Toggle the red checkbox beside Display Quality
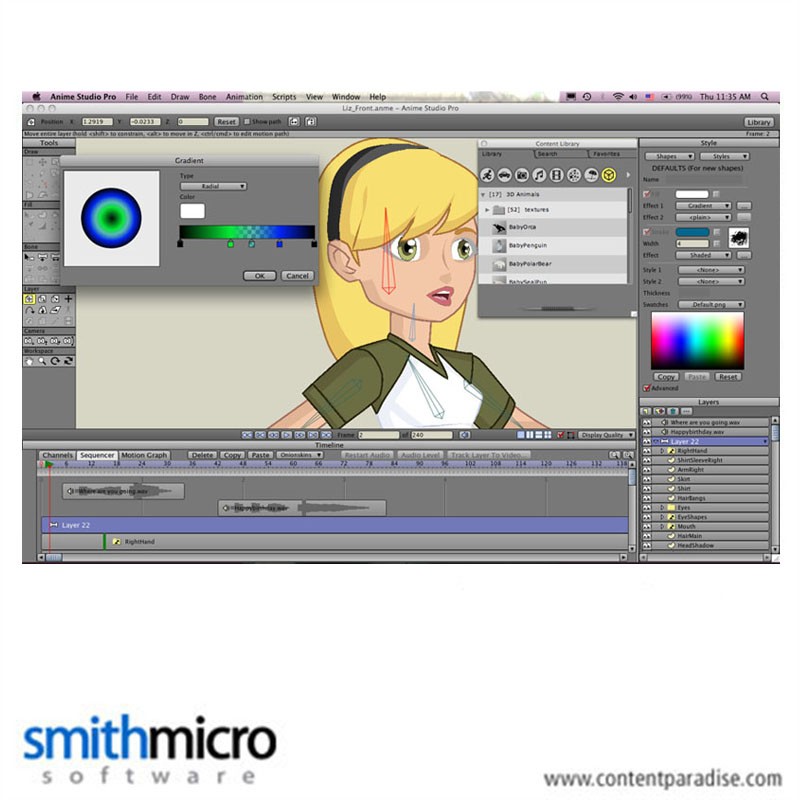 (x=561, y=435)
